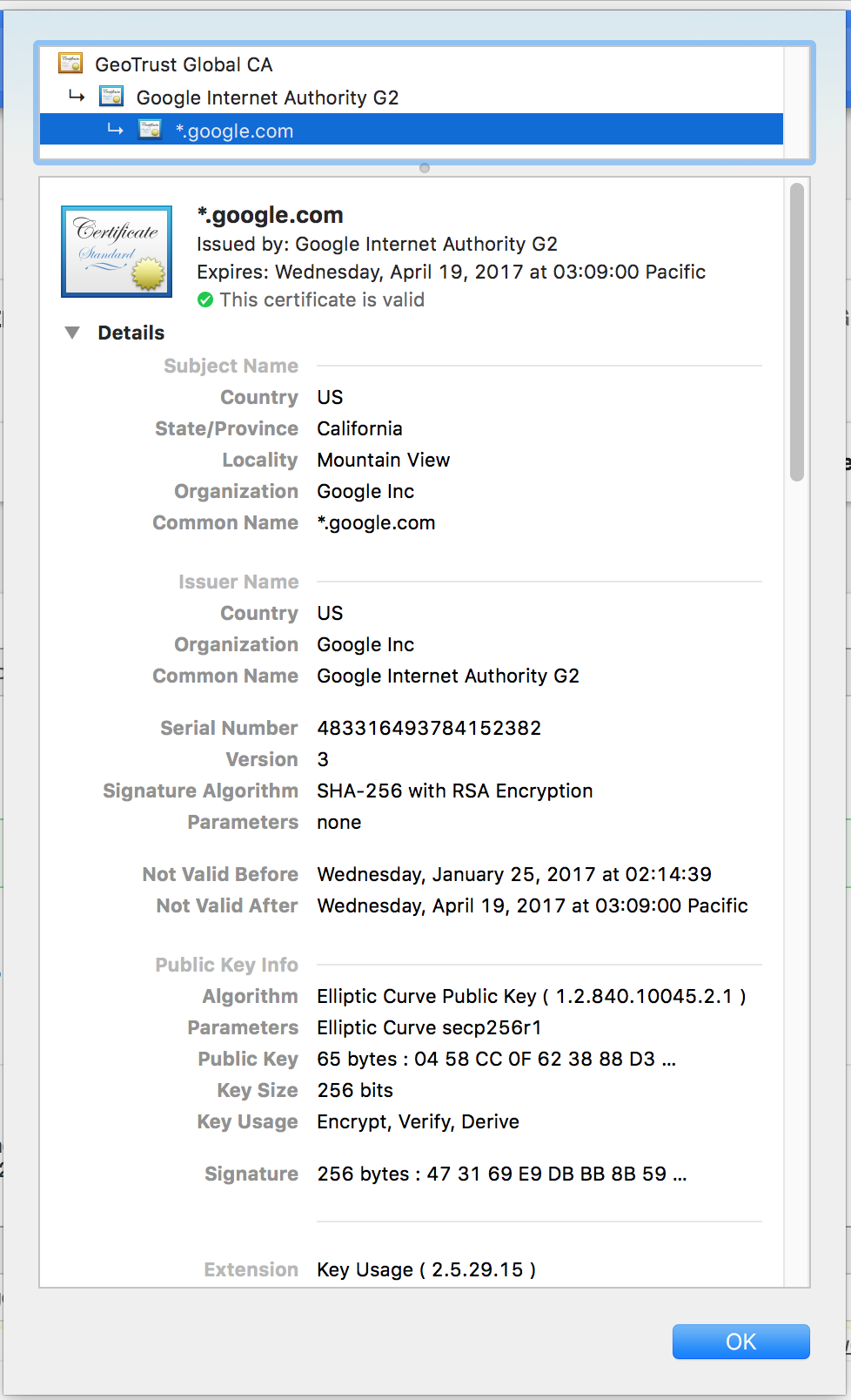Select Google Internet Authority G2 row
This screenshot has height=1400, width=851.
(412, 98)
